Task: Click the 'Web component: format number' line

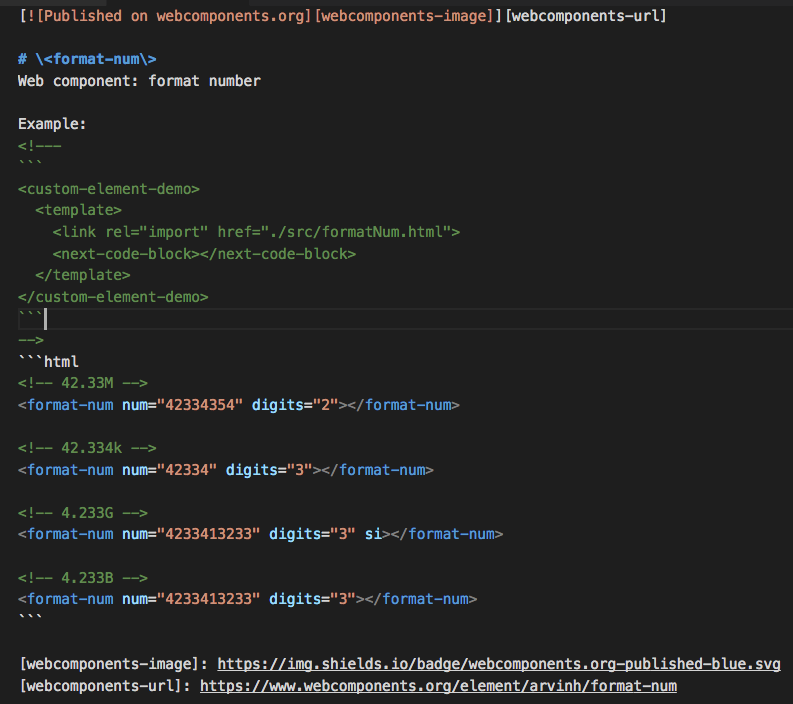Action: [139, 81]
